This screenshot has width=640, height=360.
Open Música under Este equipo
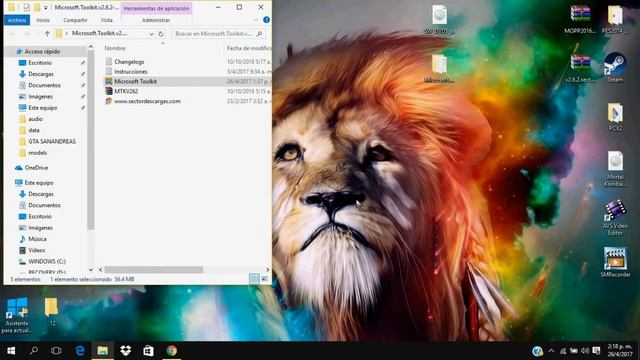[x=37, y=239]
